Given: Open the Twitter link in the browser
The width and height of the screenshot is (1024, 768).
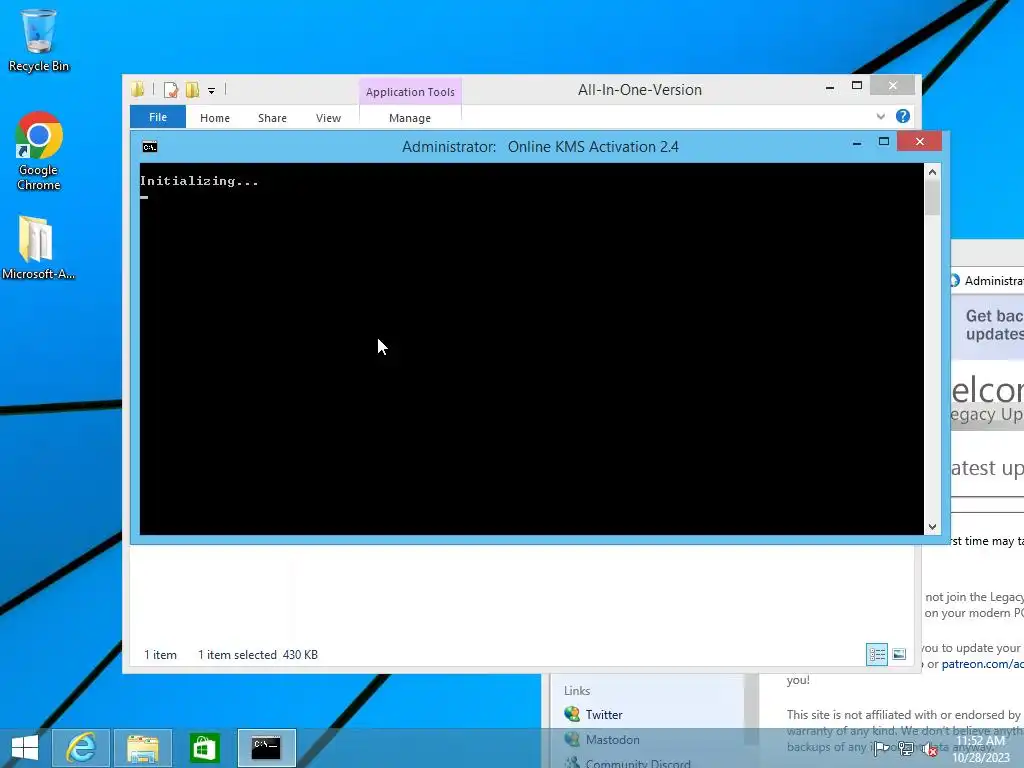Looking at the screenshot, I should 604,714.
